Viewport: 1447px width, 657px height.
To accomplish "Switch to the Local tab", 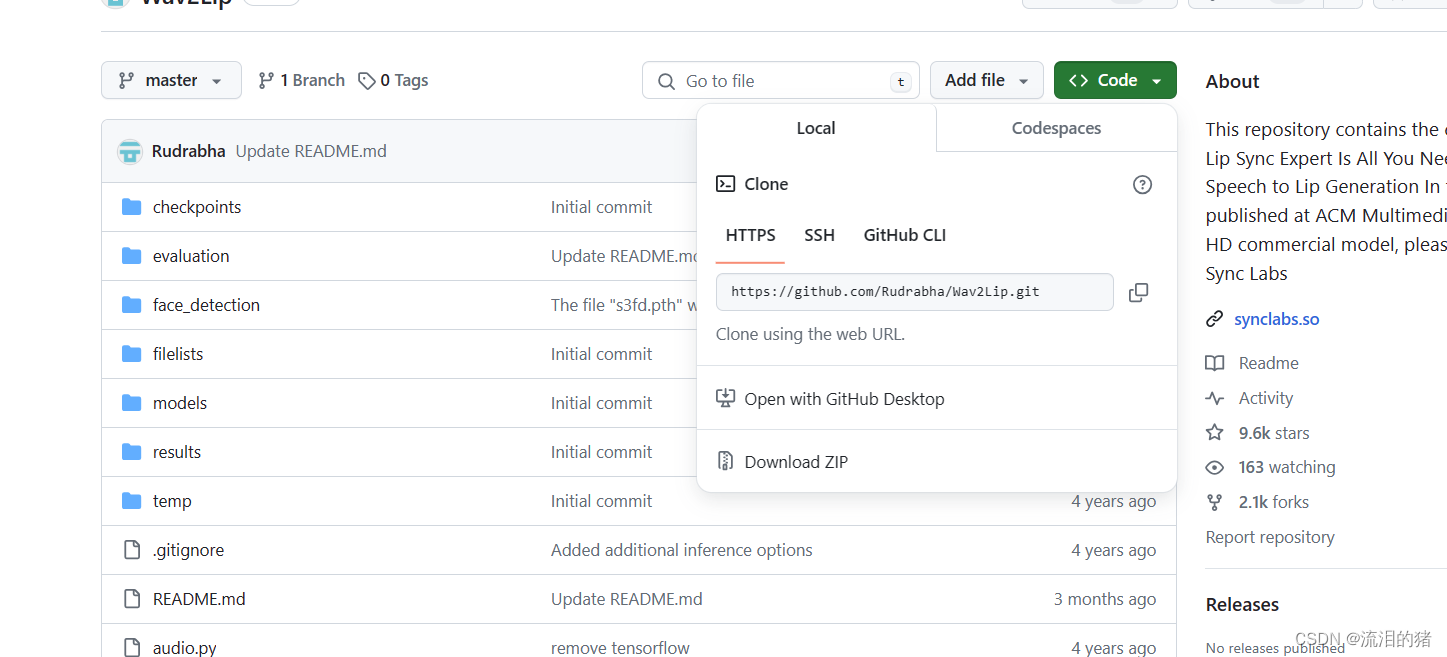I will [x=816, y=128].
